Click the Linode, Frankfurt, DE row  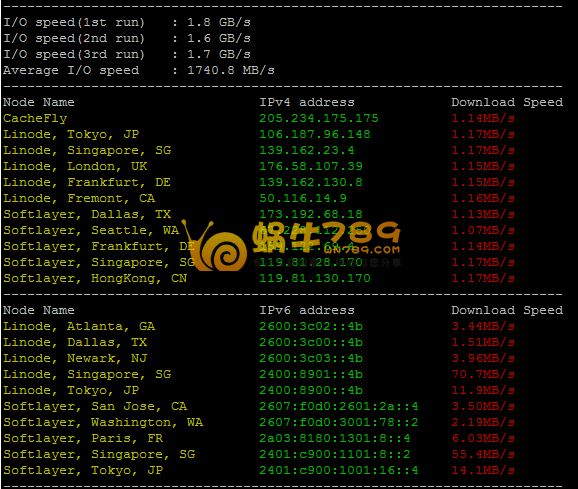coord(258,182)
